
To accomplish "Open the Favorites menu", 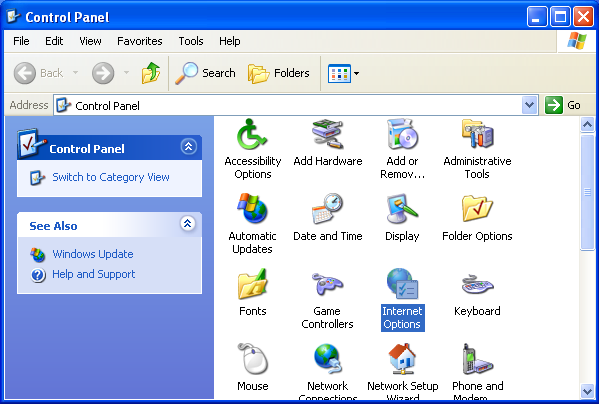I will point(139,41).
